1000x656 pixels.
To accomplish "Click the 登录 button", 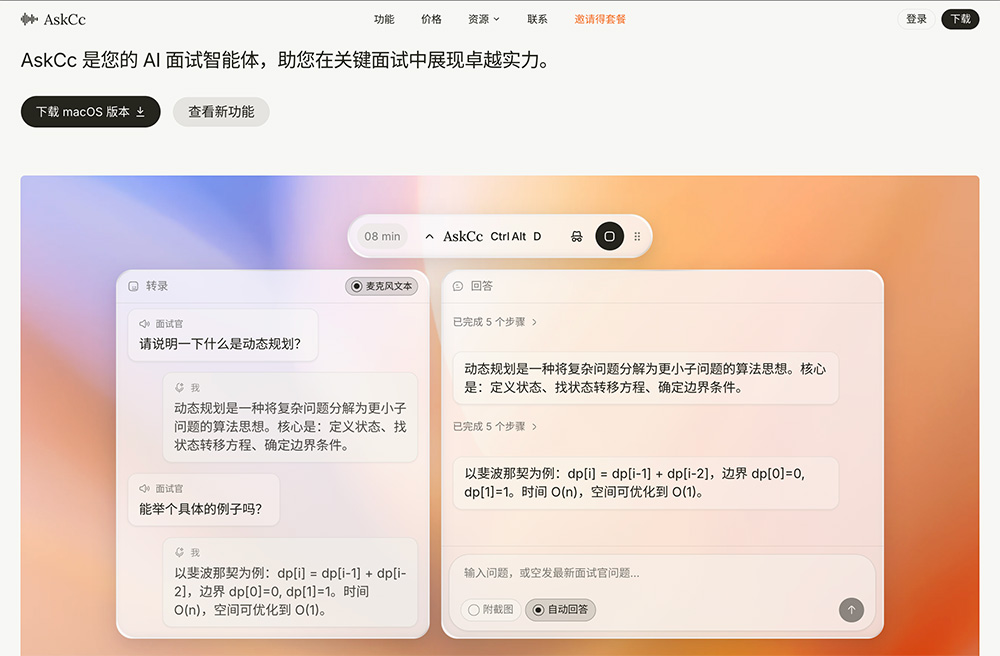I will click(x=916, y=19).
